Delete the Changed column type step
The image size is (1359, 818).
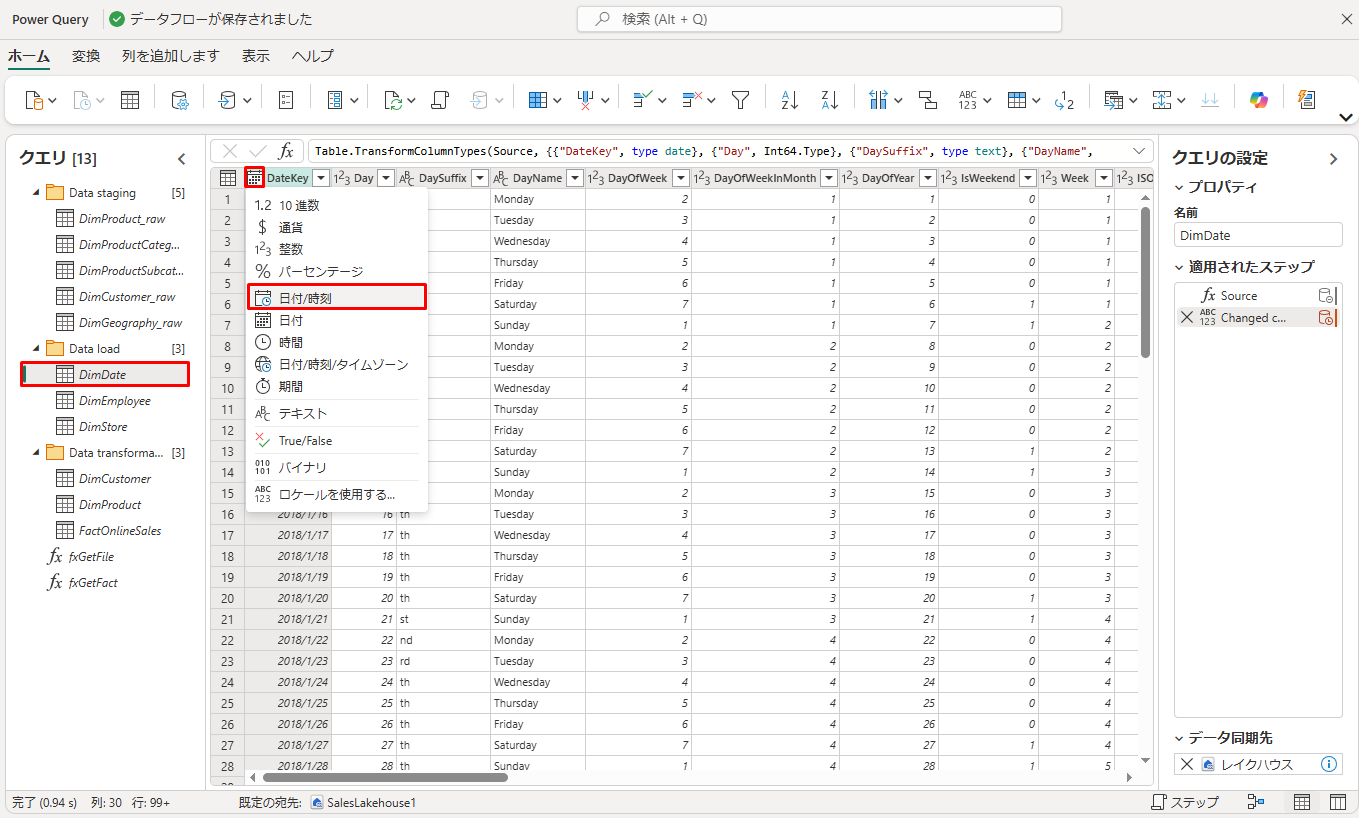(x=1187, y=318)
